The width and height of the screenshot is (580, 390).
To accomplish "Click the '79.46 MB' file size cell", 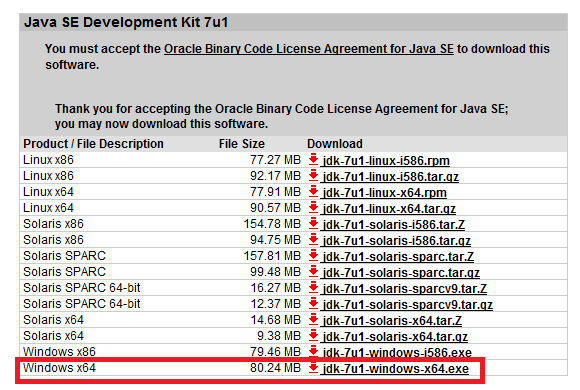I will [275, 352].
